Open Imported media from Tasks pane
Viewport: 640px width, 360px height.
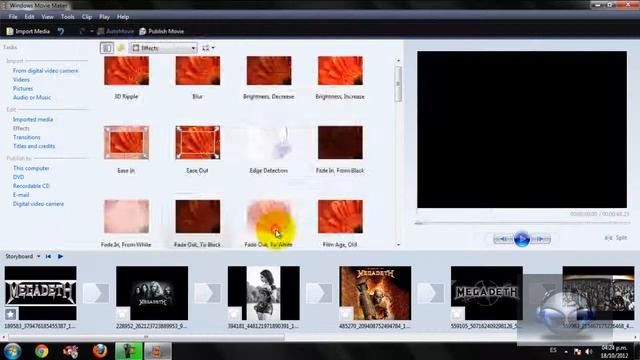[33, 120]
